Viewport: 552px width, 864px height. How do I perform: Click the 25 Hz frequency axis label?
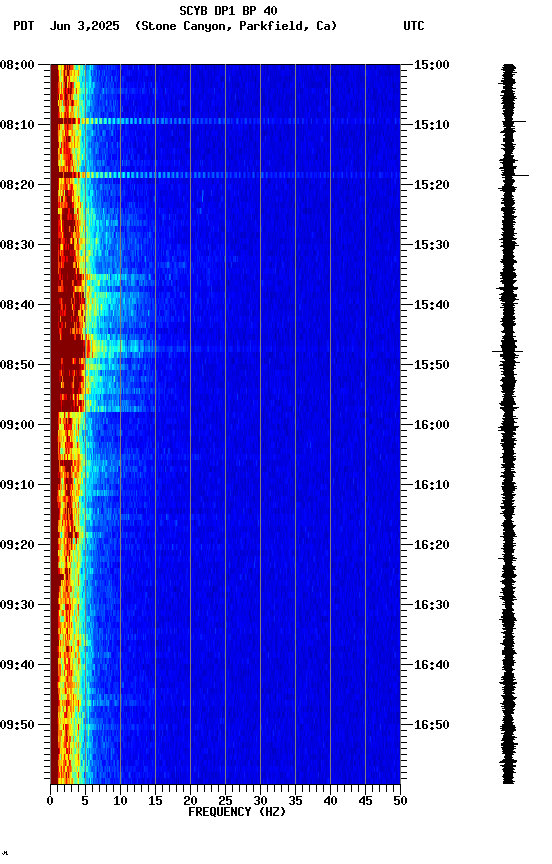click(225, 801)
